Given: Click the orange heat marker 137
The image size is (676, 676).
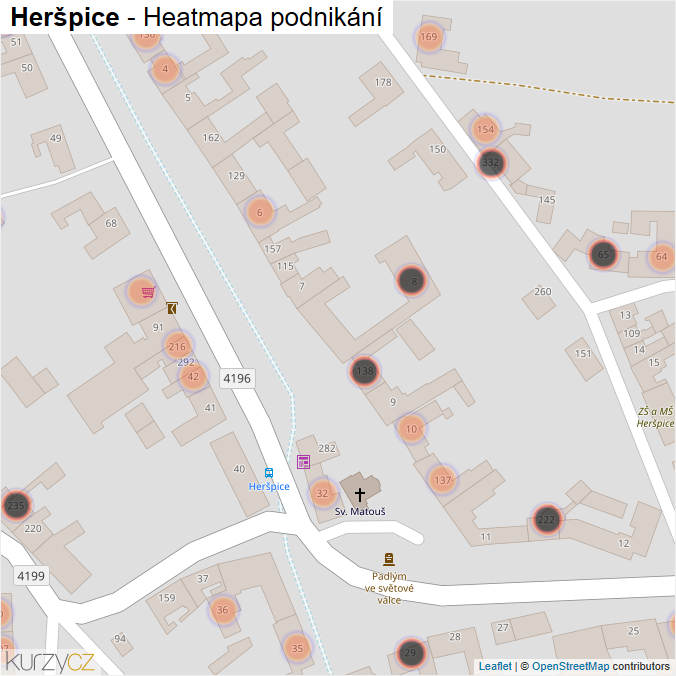Looking at the screenshot, I should point(443,480).
